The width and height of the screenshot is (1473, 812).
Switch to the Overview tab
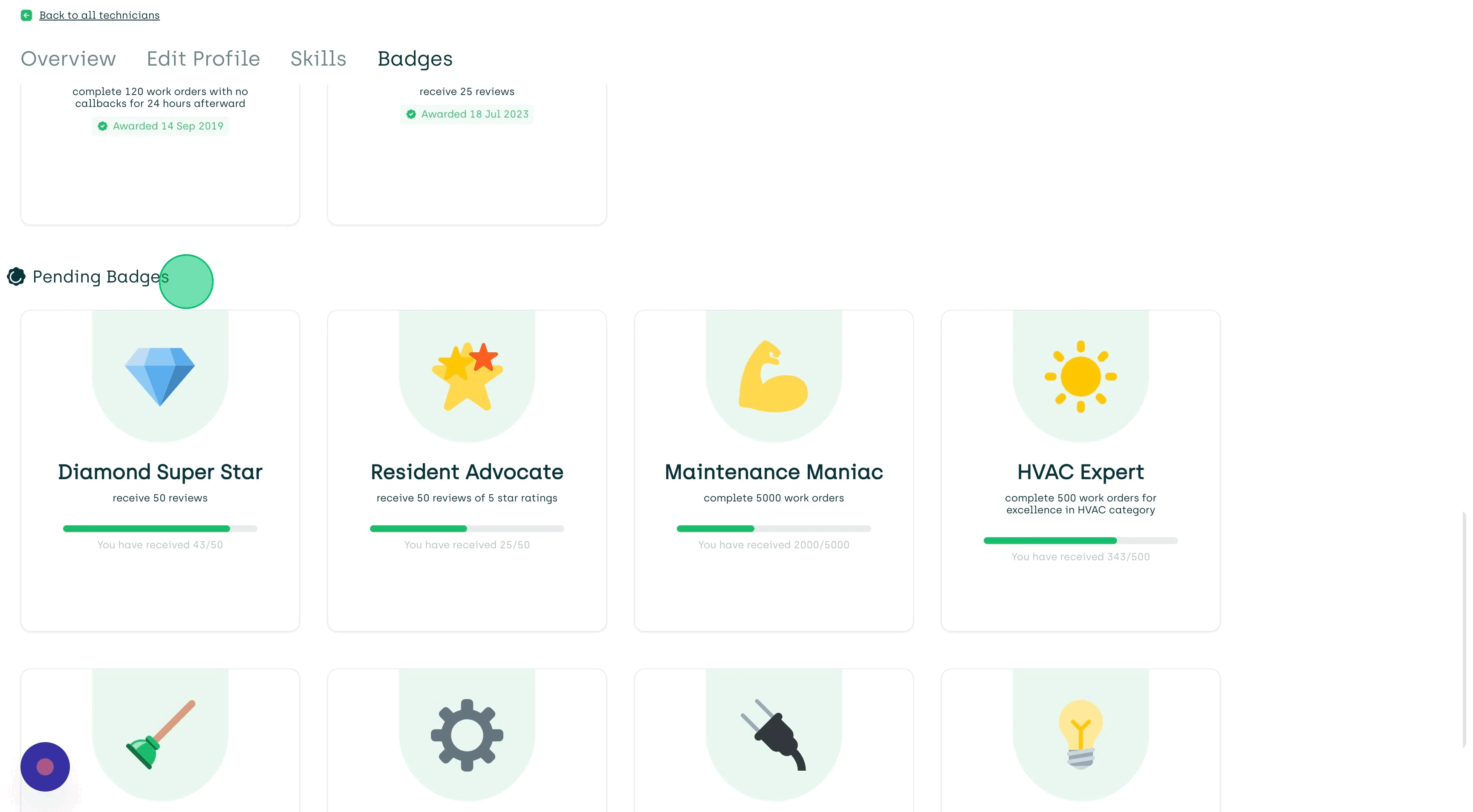coord(68,58)
